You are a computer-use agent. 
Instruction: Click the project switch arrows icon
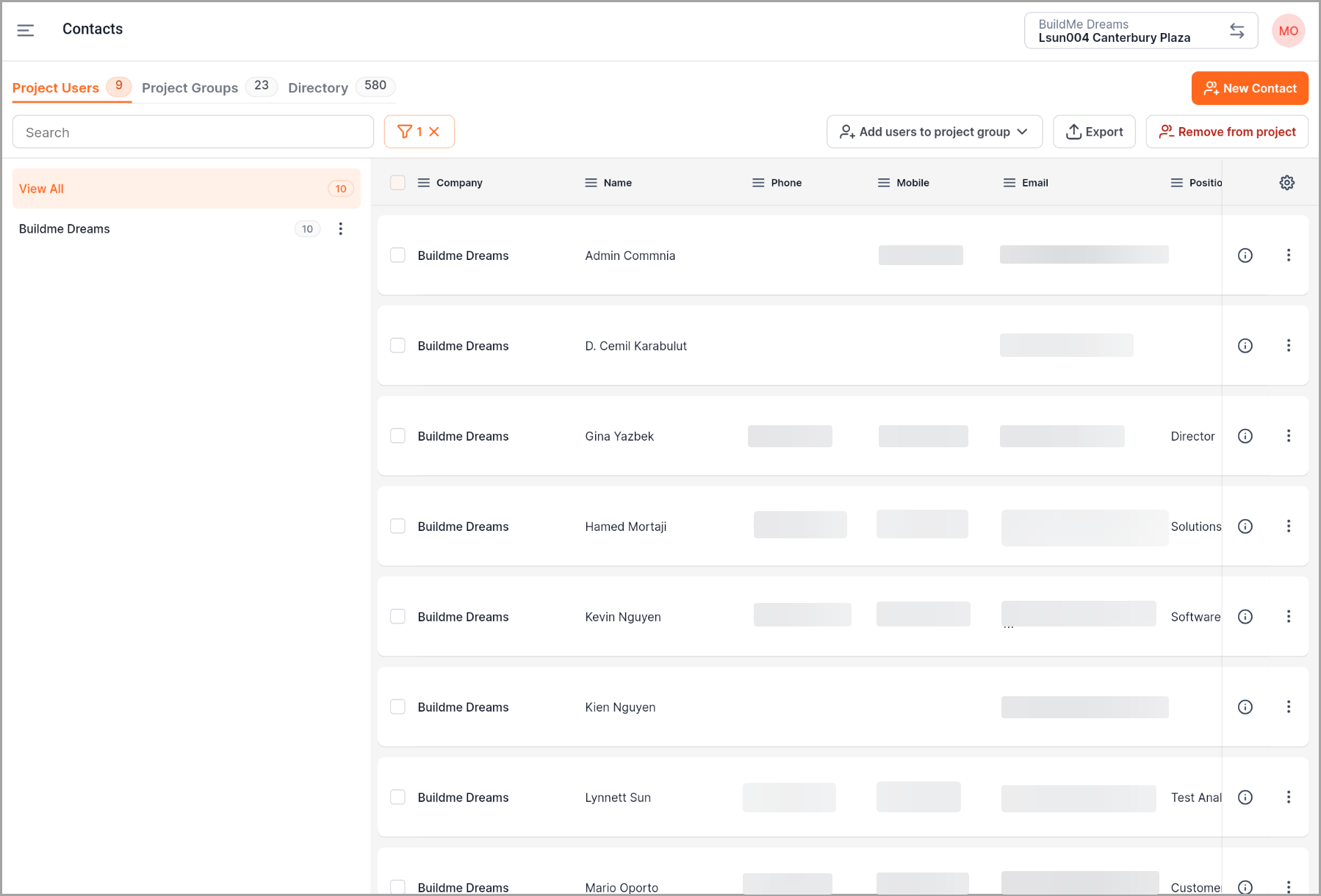(1237, 31)
